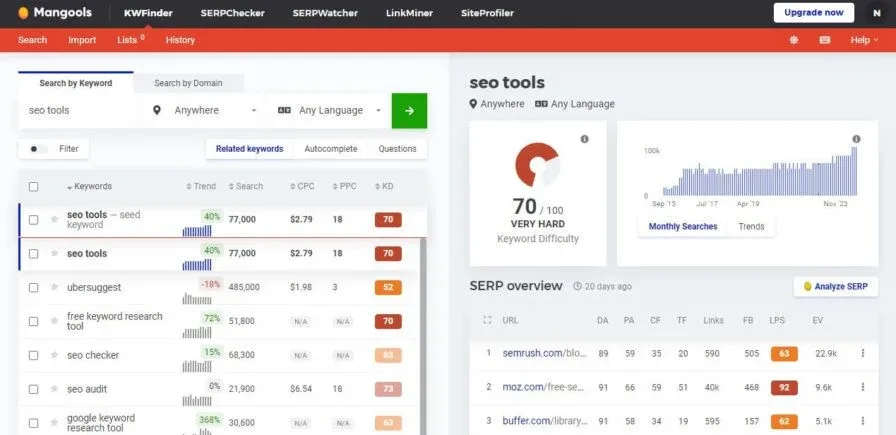Star the free keyword research tool row

coord(54,321)
